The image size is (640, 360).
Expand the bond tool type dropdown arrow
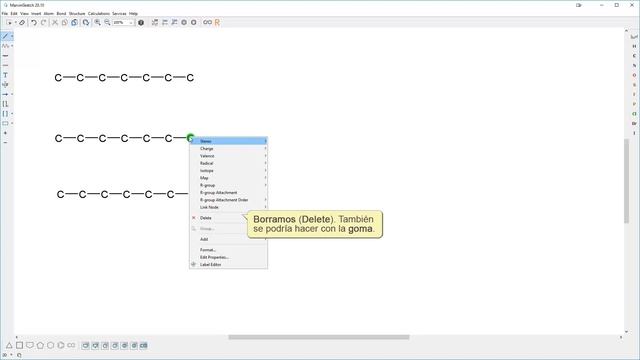[12, 36]
